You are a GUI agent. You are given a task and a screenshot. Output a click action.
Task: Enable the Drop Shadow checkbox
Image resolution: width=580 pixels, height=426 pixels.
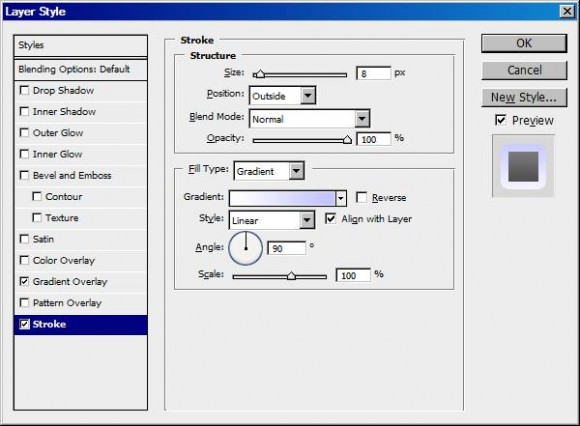pos(24,90)
